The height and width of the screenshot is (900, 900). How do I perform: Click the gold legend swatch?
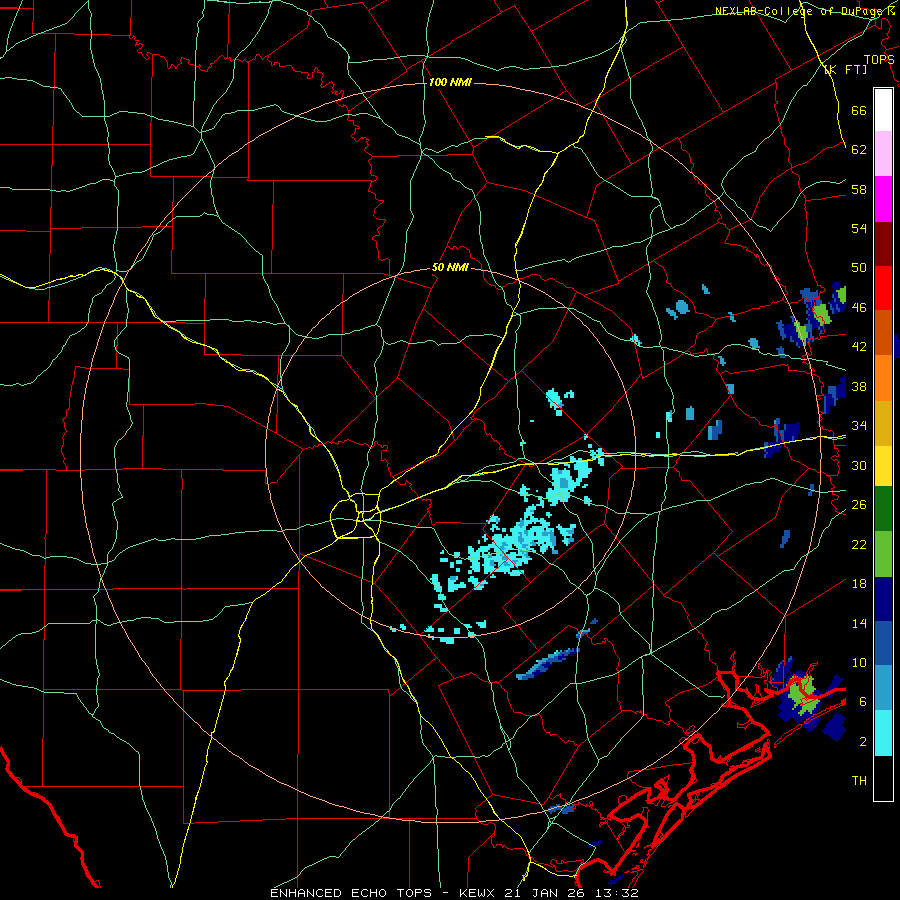tap(883, 423)
